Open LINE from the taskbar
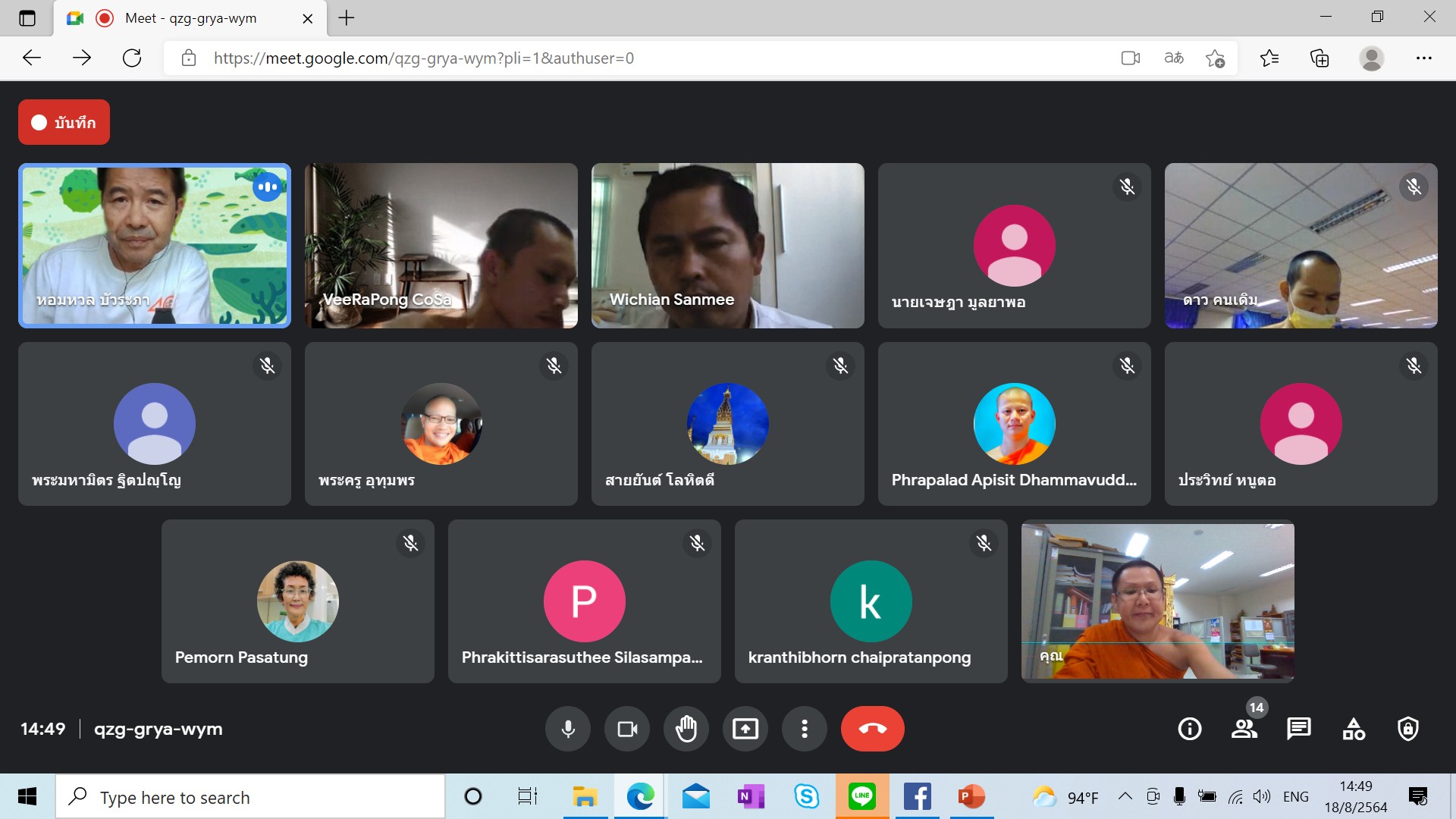The image size is (1456, 819). (x=862, y=796)
